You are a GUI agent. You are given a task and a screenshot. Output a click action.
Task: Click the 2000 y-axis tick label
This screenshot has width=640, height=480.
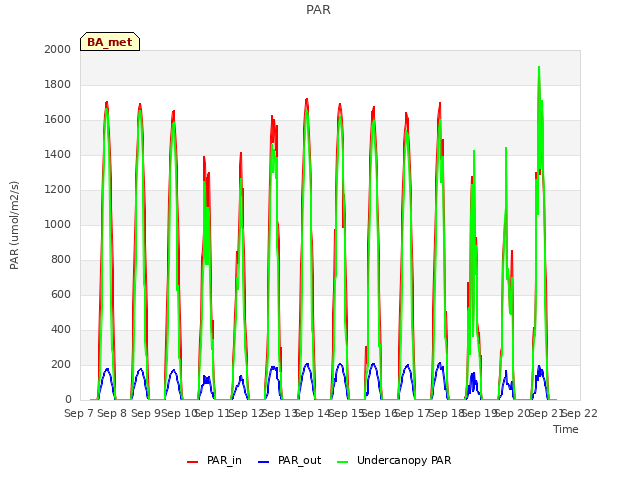[58, 49]
